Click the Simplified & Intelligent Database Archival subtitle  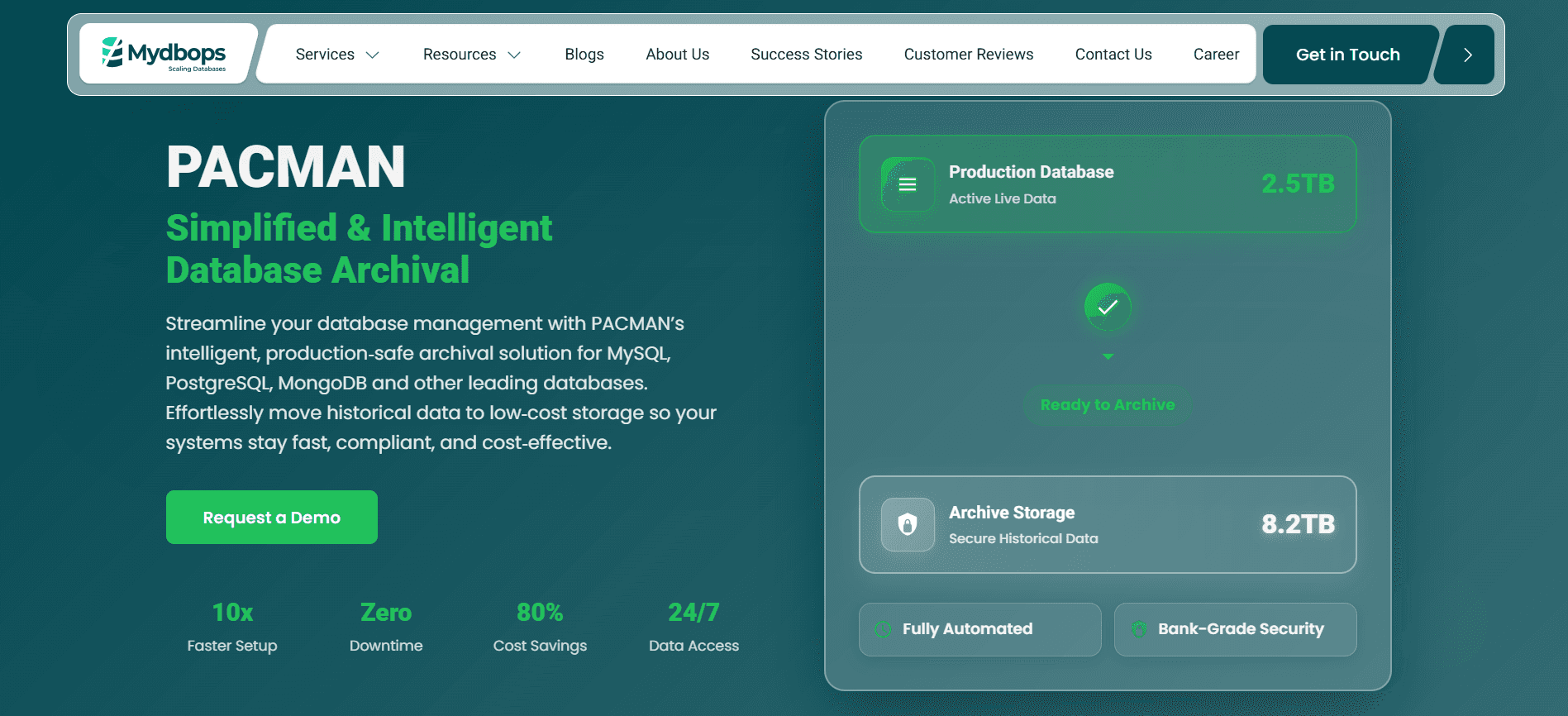pos(359,249)
